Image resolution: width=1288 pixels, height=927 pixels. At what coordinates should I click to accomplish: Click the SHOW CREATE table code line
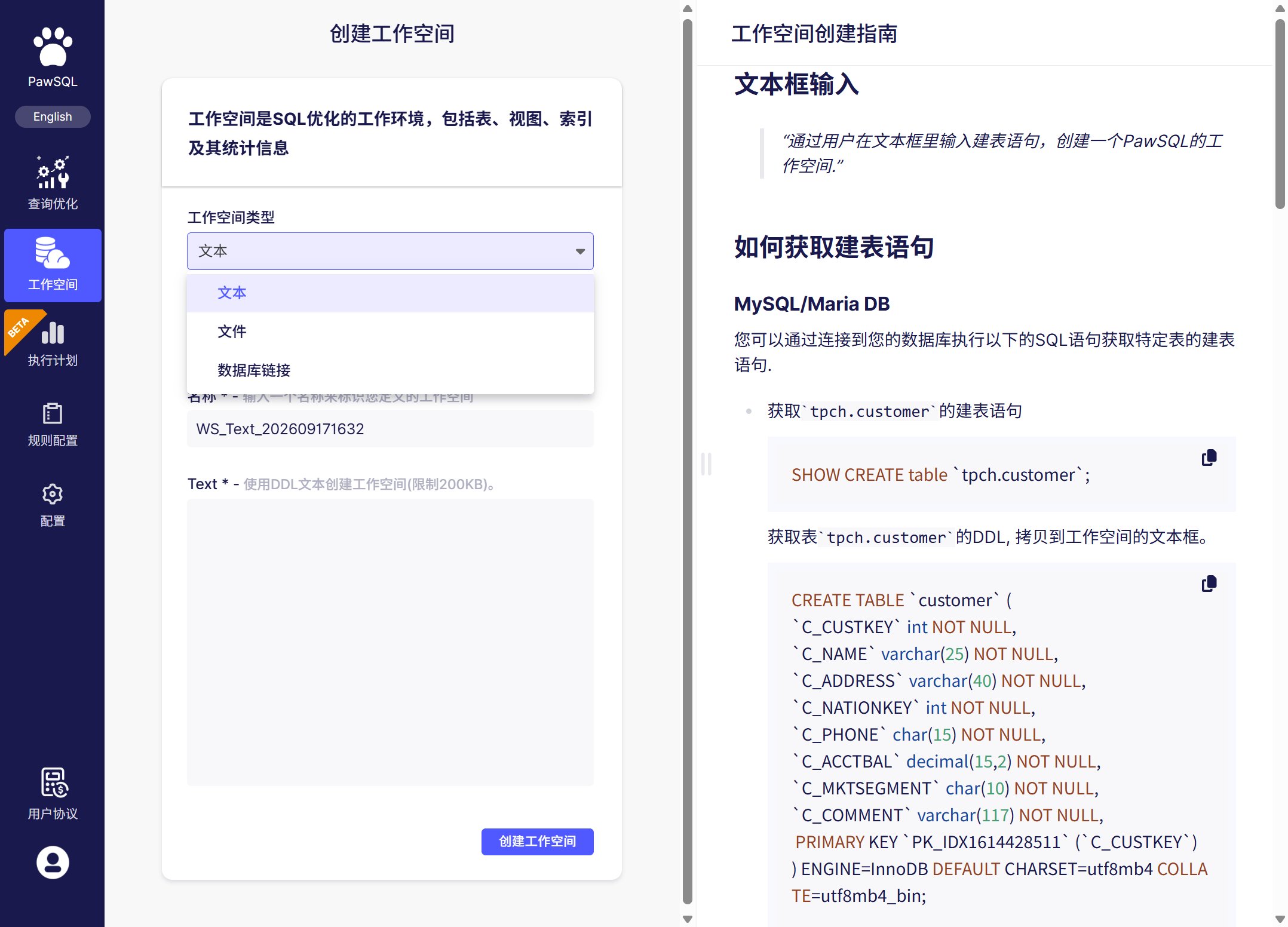[941, 475]
